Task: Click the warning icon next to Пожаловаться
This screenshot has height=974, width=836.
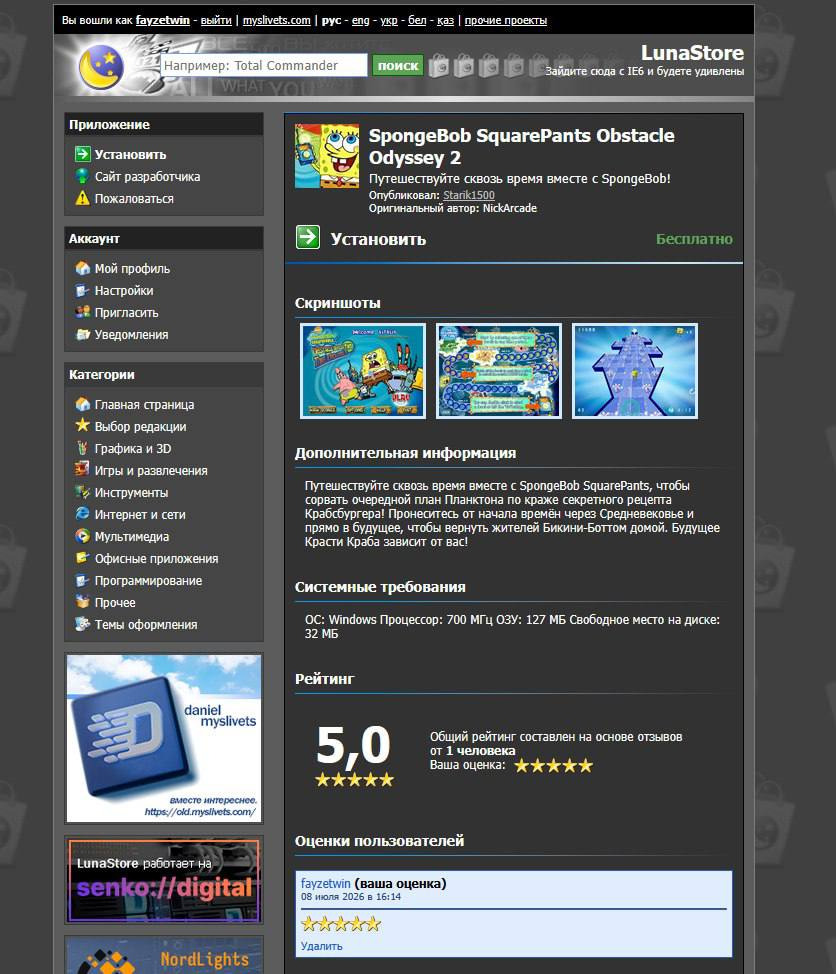Action: [83, 198]
